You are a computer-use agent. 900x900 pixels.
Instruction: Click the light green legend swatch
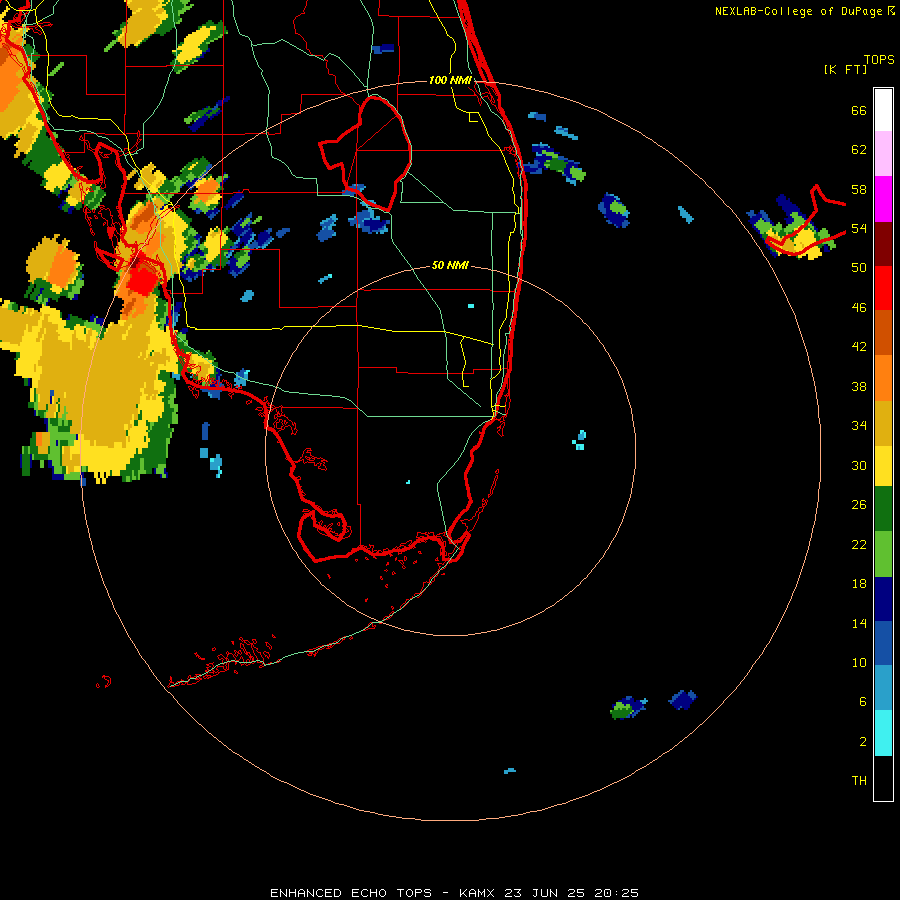[x=883, y=554]
